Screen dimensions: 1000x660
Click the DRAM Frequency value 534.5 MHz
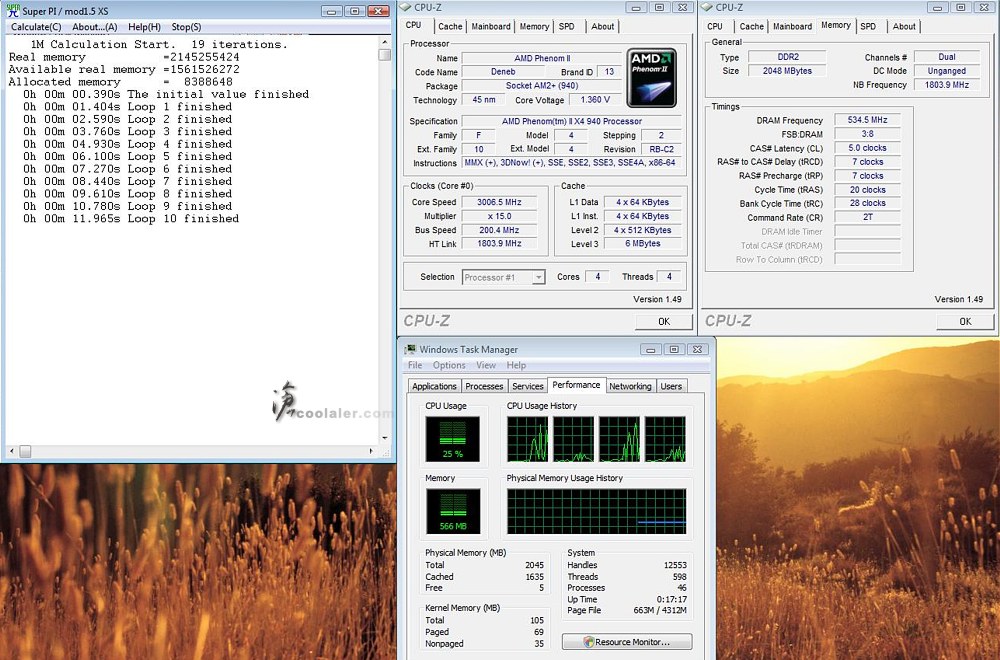click(867, 120)
